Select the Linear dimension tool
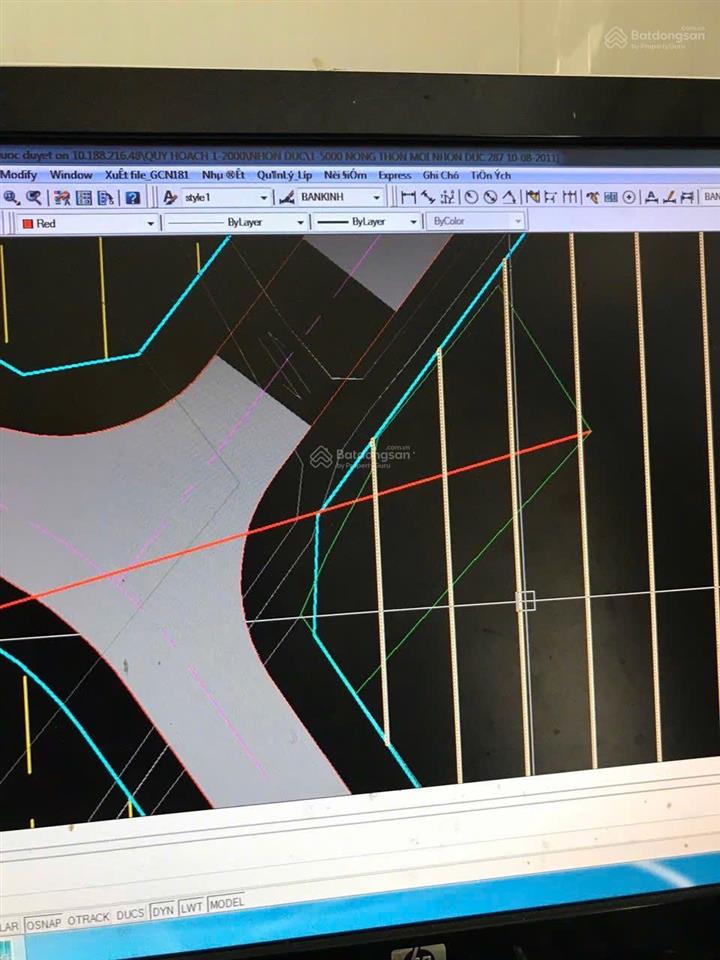 pos(408,197)
